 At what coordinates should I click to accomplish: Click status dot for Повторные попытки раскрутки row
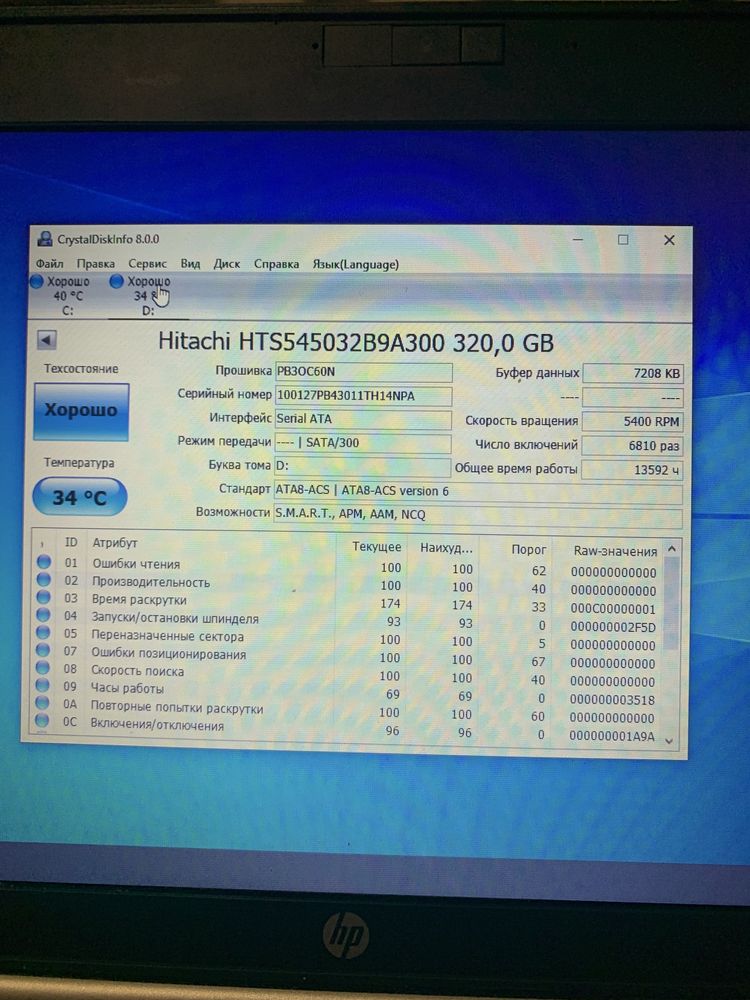(x=42, y=703)
